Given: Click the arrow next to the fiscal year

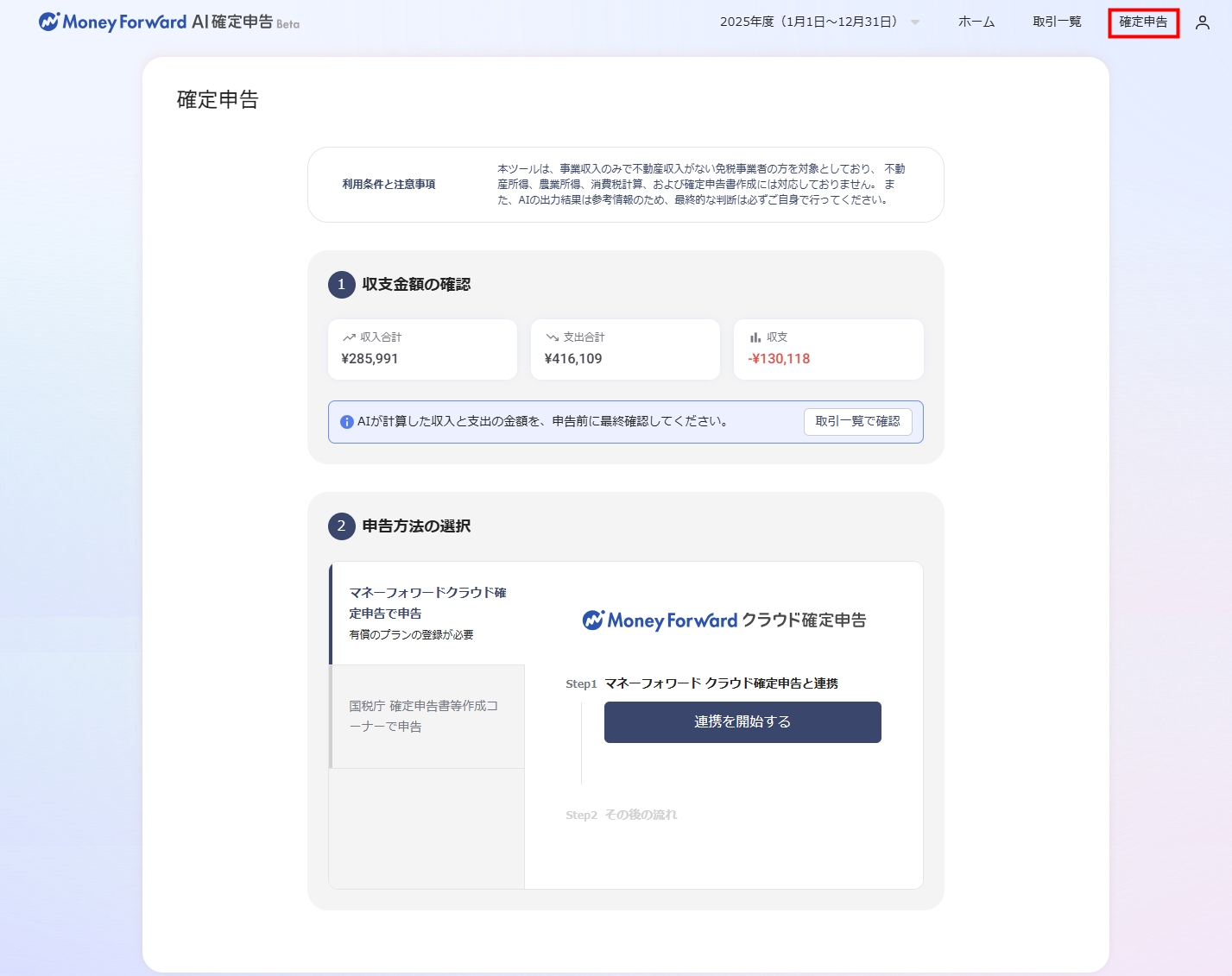Looking at the screenshot, I should pyautogui.click(x=915, y=22).
